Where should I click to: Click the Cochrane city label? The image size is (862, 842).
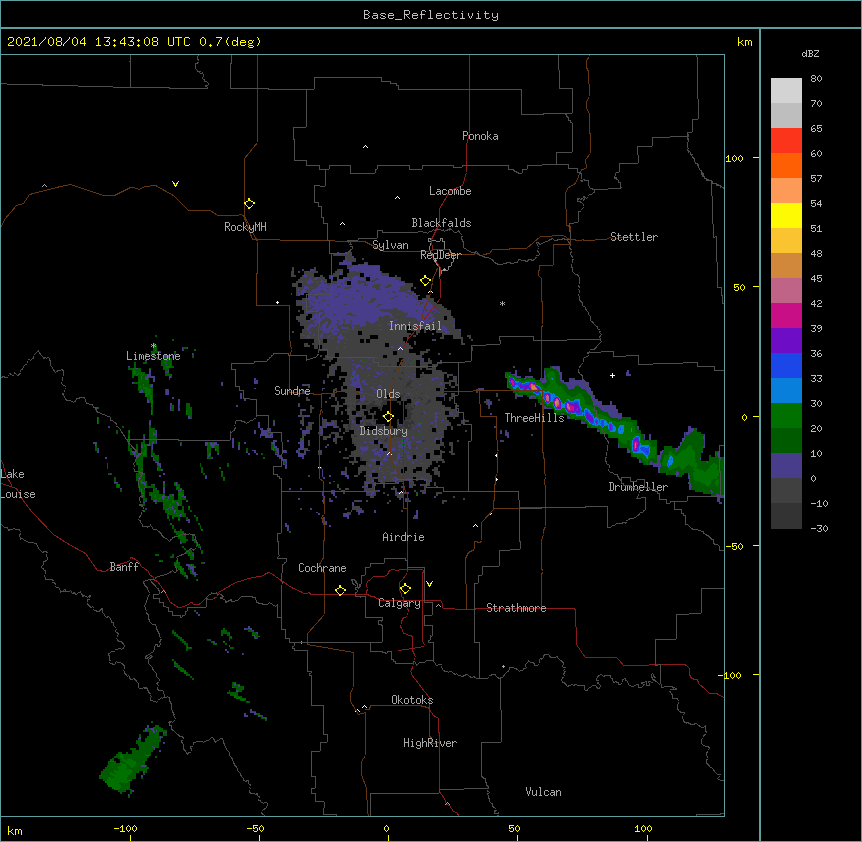tap(322, 568)
